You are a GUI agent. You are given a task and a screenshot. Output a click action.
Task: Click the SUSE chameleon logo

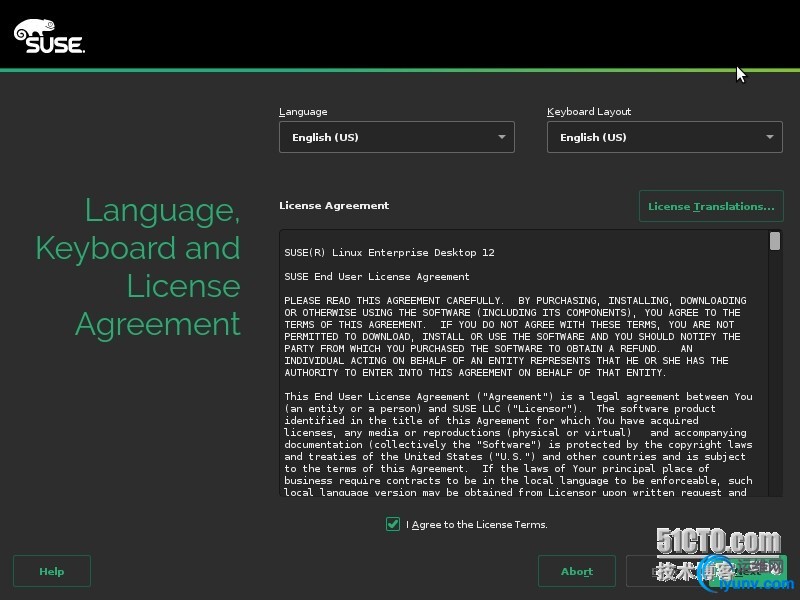point(49,36)
